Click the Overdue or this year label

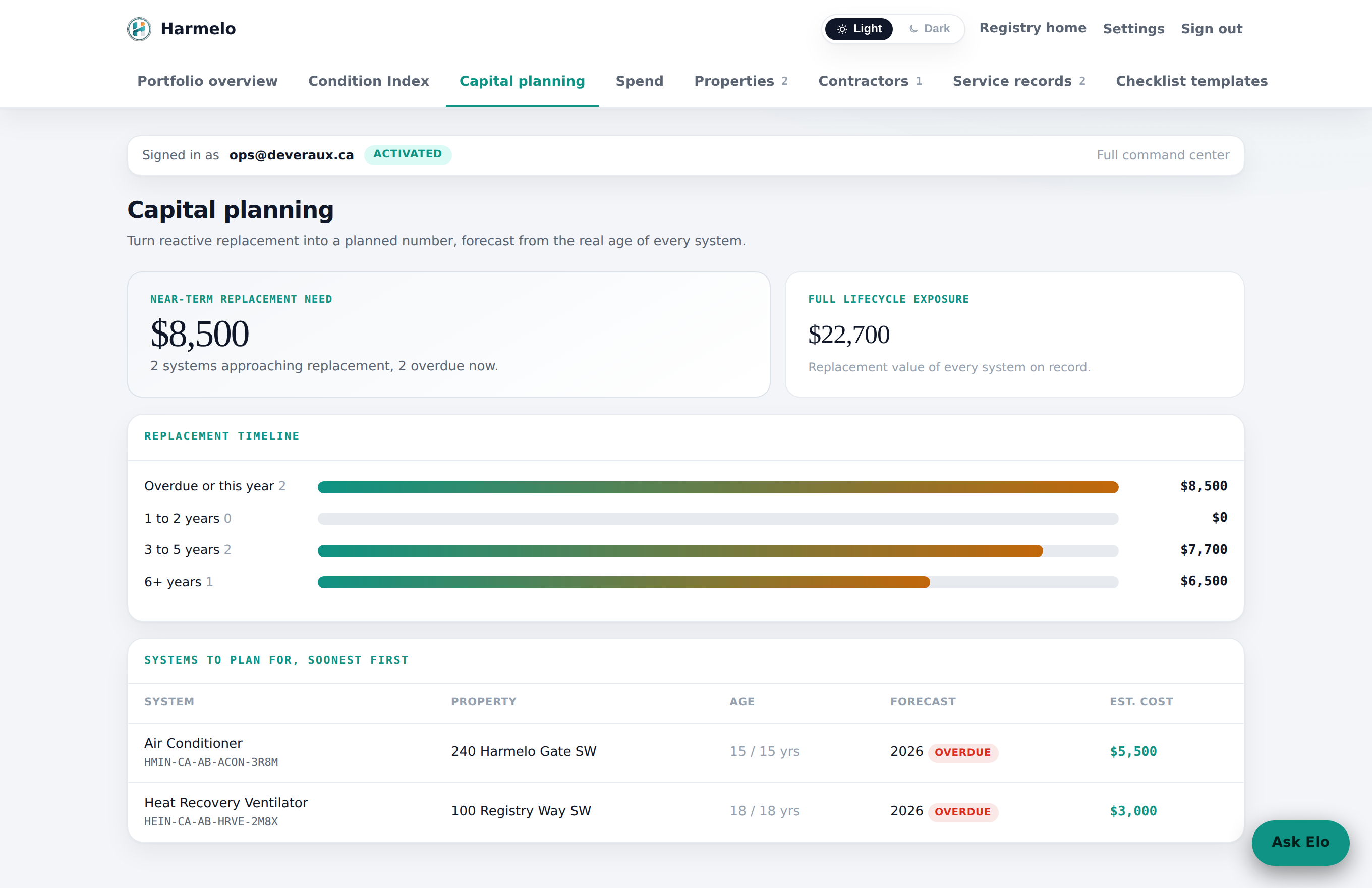(209, 486)
